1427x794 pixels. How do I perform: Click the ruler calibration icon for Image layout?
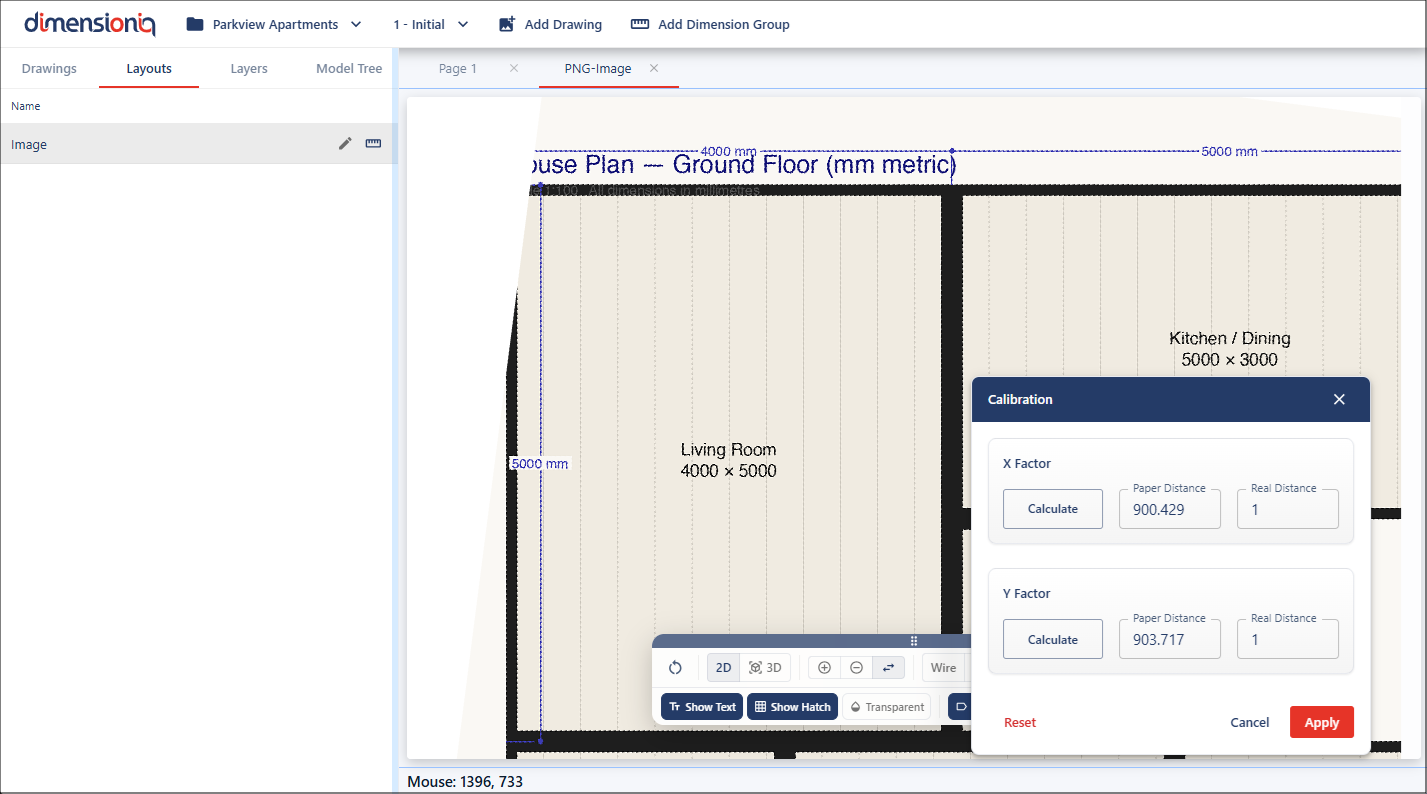[x=373, y=144]
